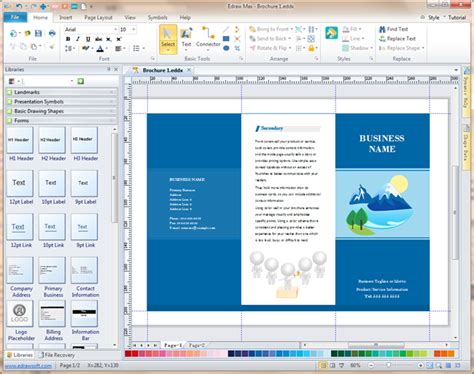The image size is (474, 374).
Task: Click the font color A icon
Action: [100, 49]
